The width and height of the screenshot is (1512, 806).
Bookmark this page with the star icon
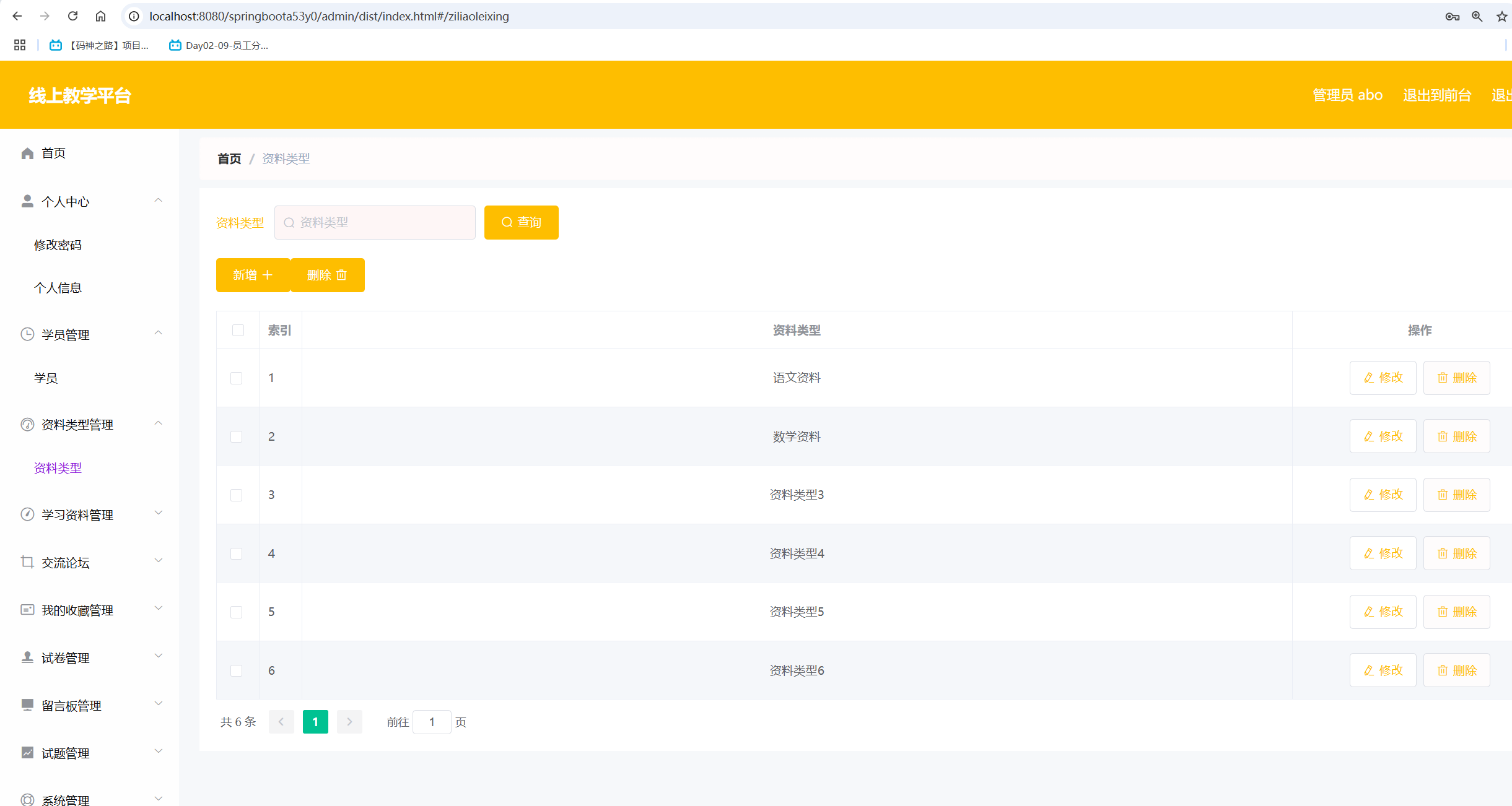[1502, 17]
